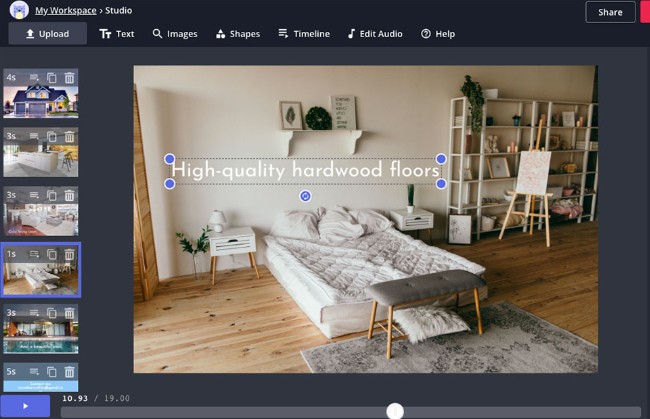650x419 pixels.
Task: Open the Text tool
Action: click(x=117, y=34)
